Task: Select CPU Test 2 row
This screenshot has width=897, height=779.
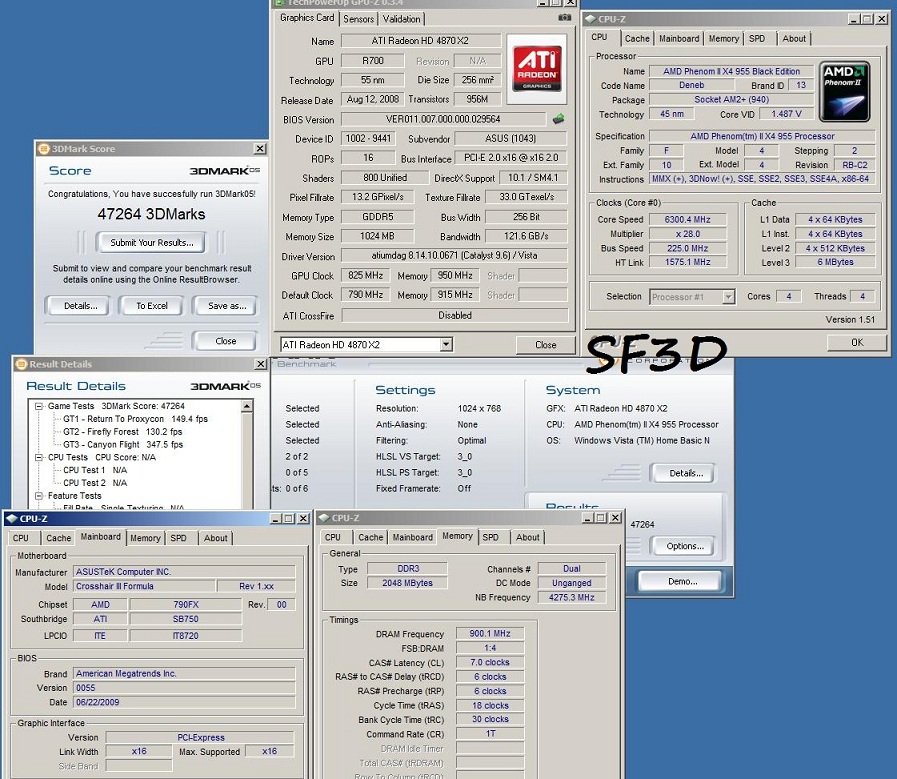Action: pos(95,483)
